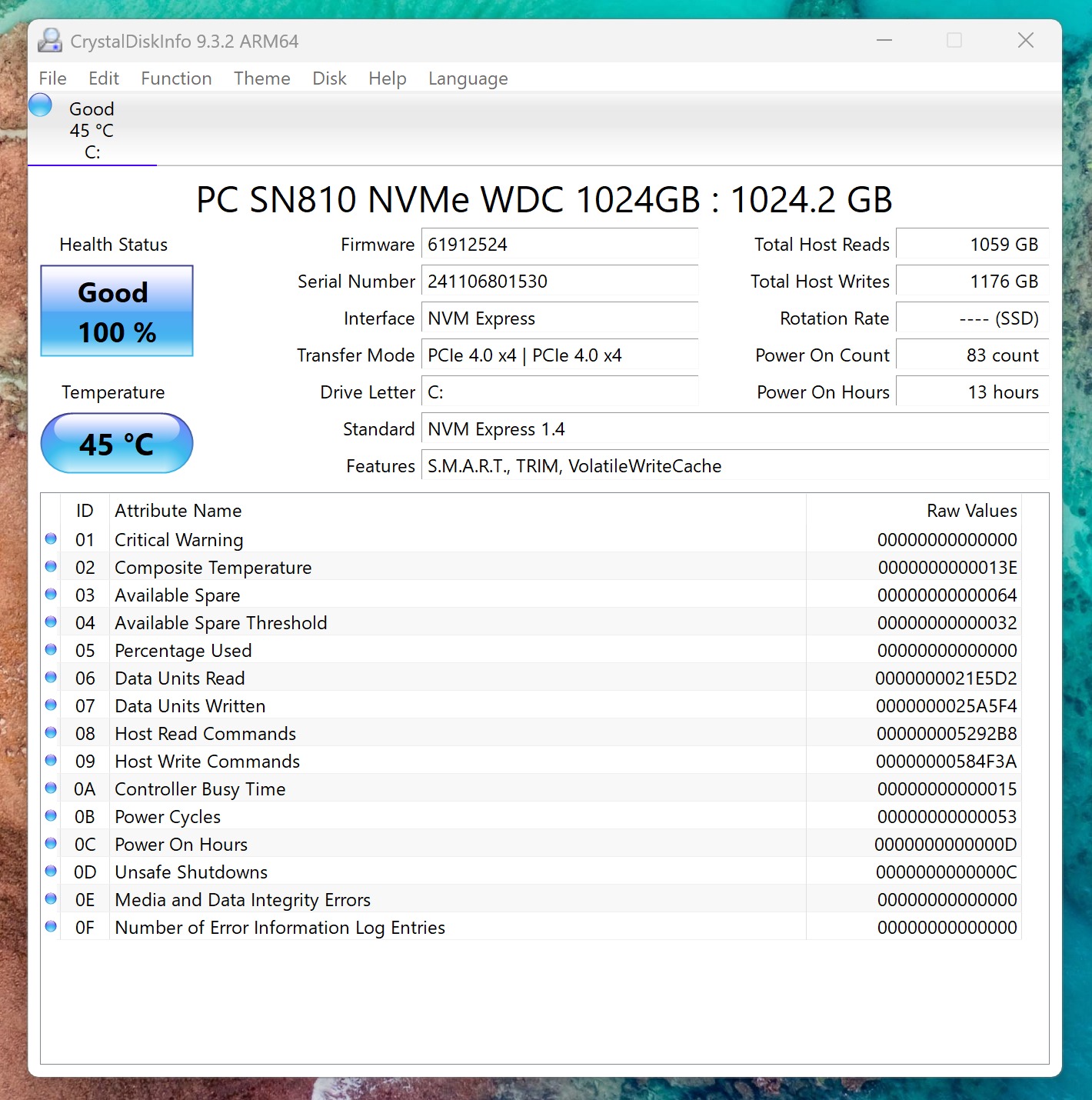
Task: Open the Theme menu
Action: point(261,78)
